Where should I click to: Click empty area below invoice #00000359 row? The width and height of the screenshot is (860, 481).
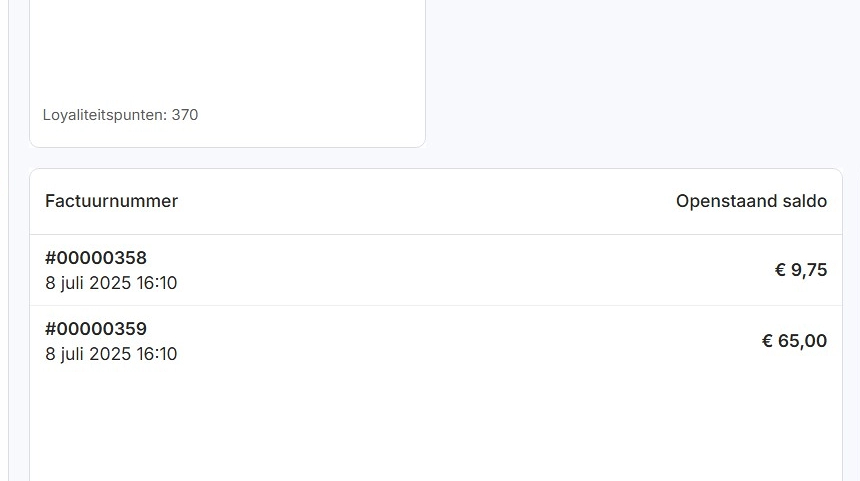[436, 428]
